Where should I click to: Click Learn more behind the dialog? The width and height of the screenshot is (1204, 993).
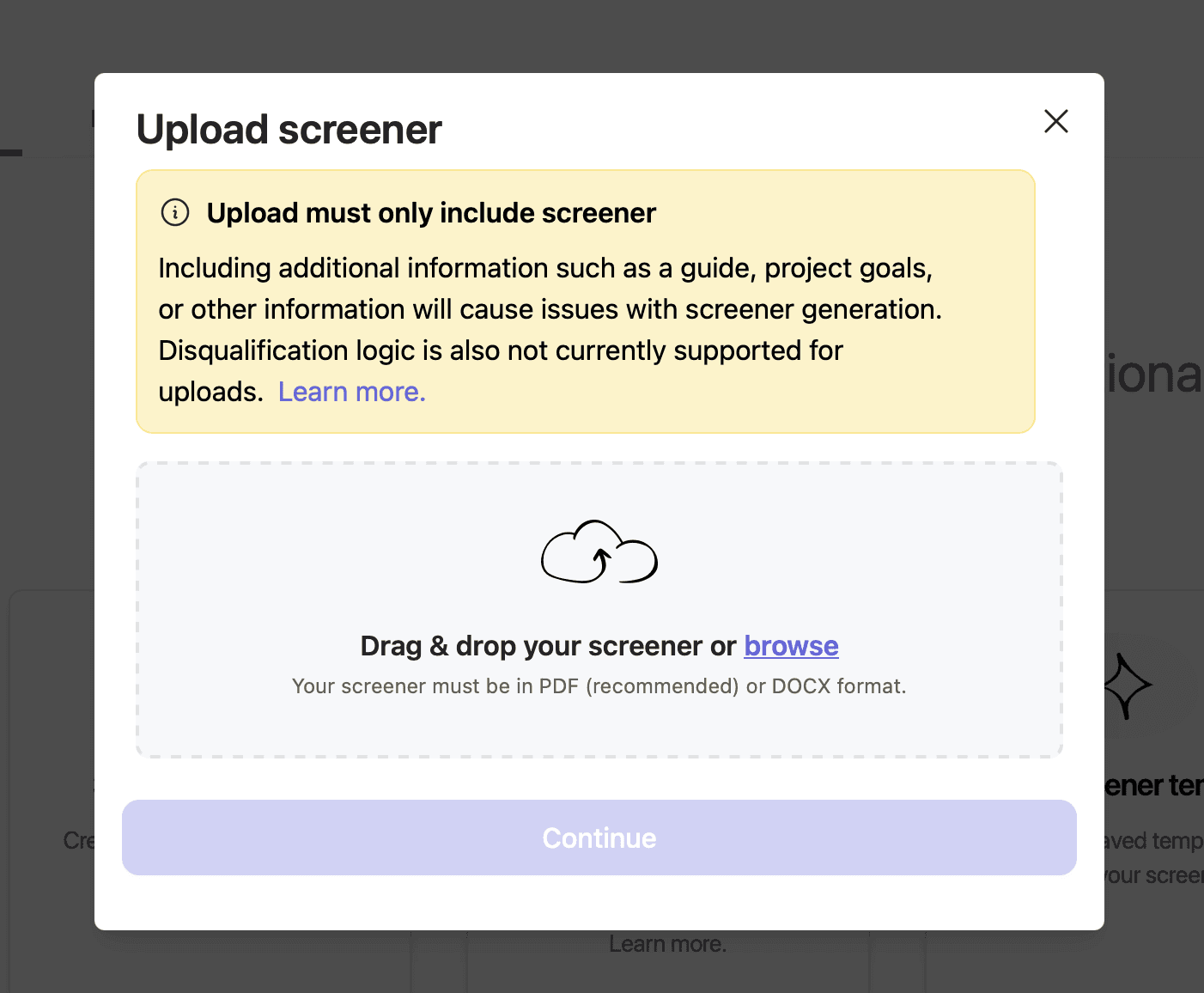(667, 943)
